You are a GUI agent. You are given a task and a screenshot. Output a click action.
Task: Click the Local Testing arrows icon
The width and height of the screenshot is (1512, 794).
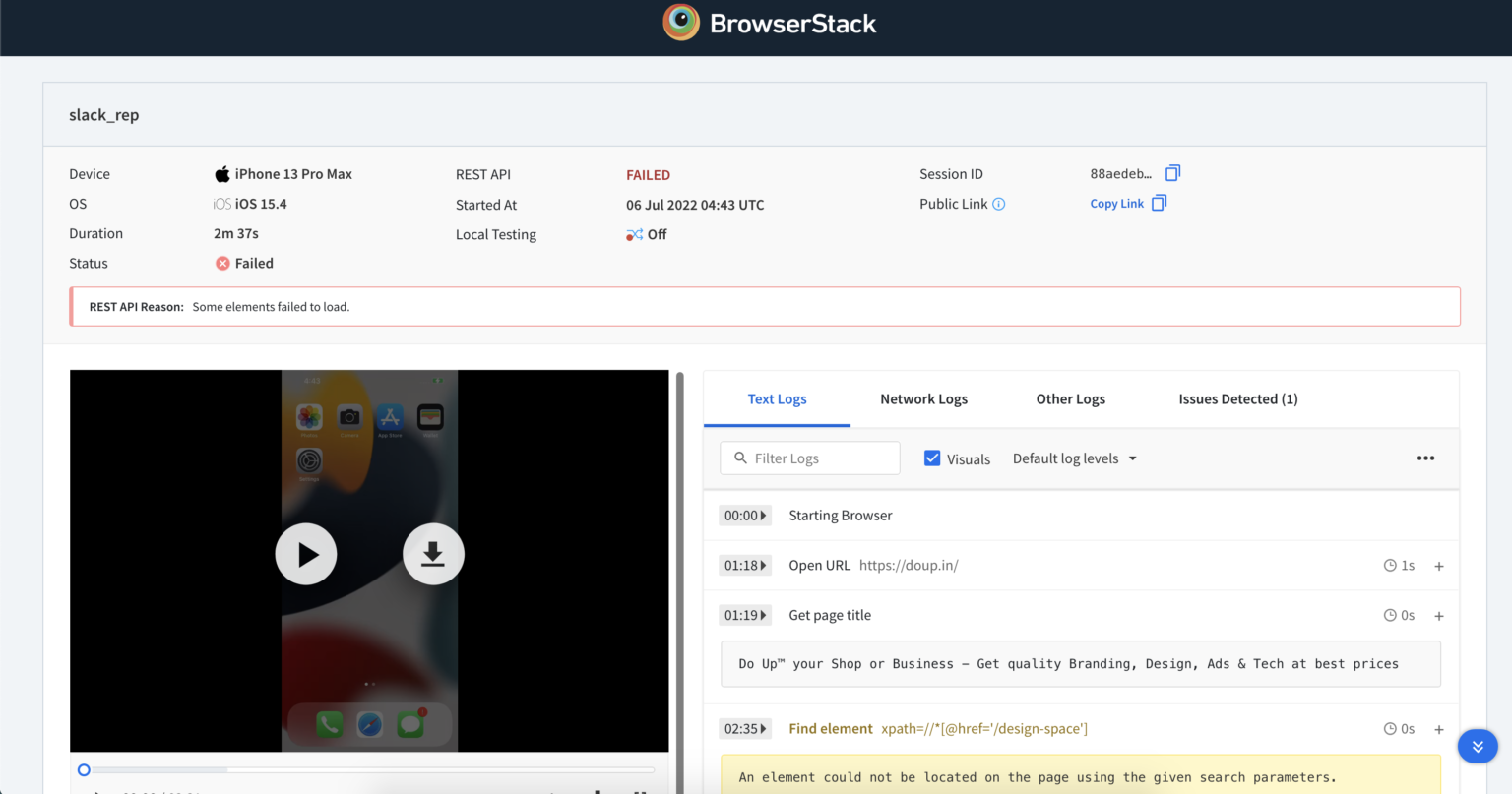tap(634, 234)
